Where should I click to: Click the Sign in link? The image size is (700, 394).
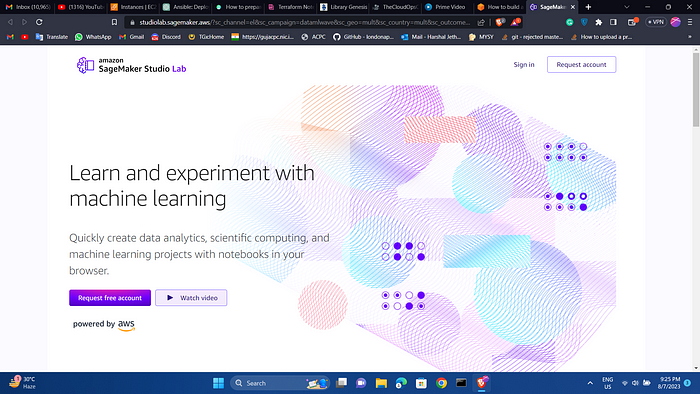click(524, 65)
